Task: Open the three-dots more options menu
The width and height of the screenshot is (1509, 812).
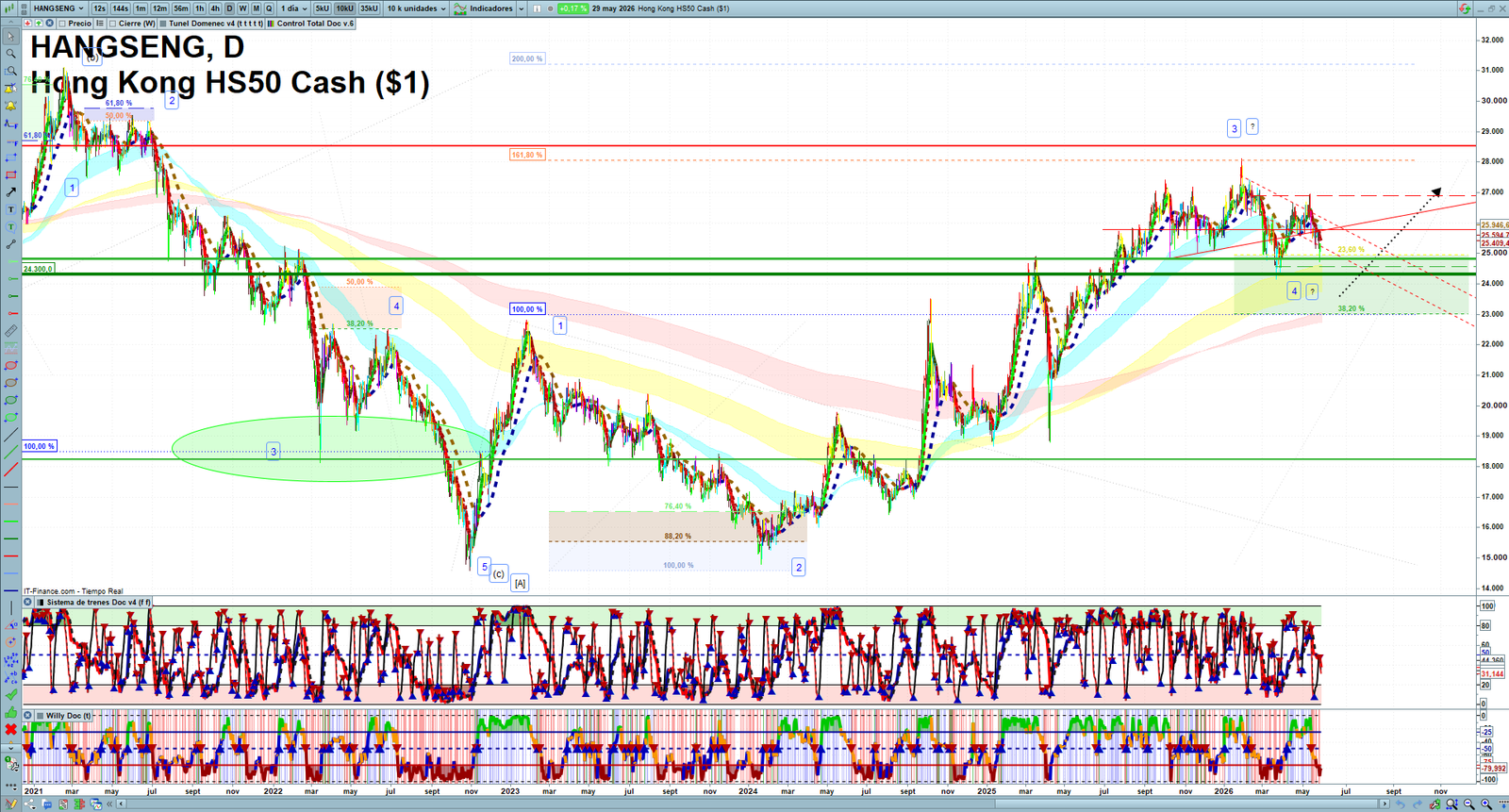Action: coord(11,787)
